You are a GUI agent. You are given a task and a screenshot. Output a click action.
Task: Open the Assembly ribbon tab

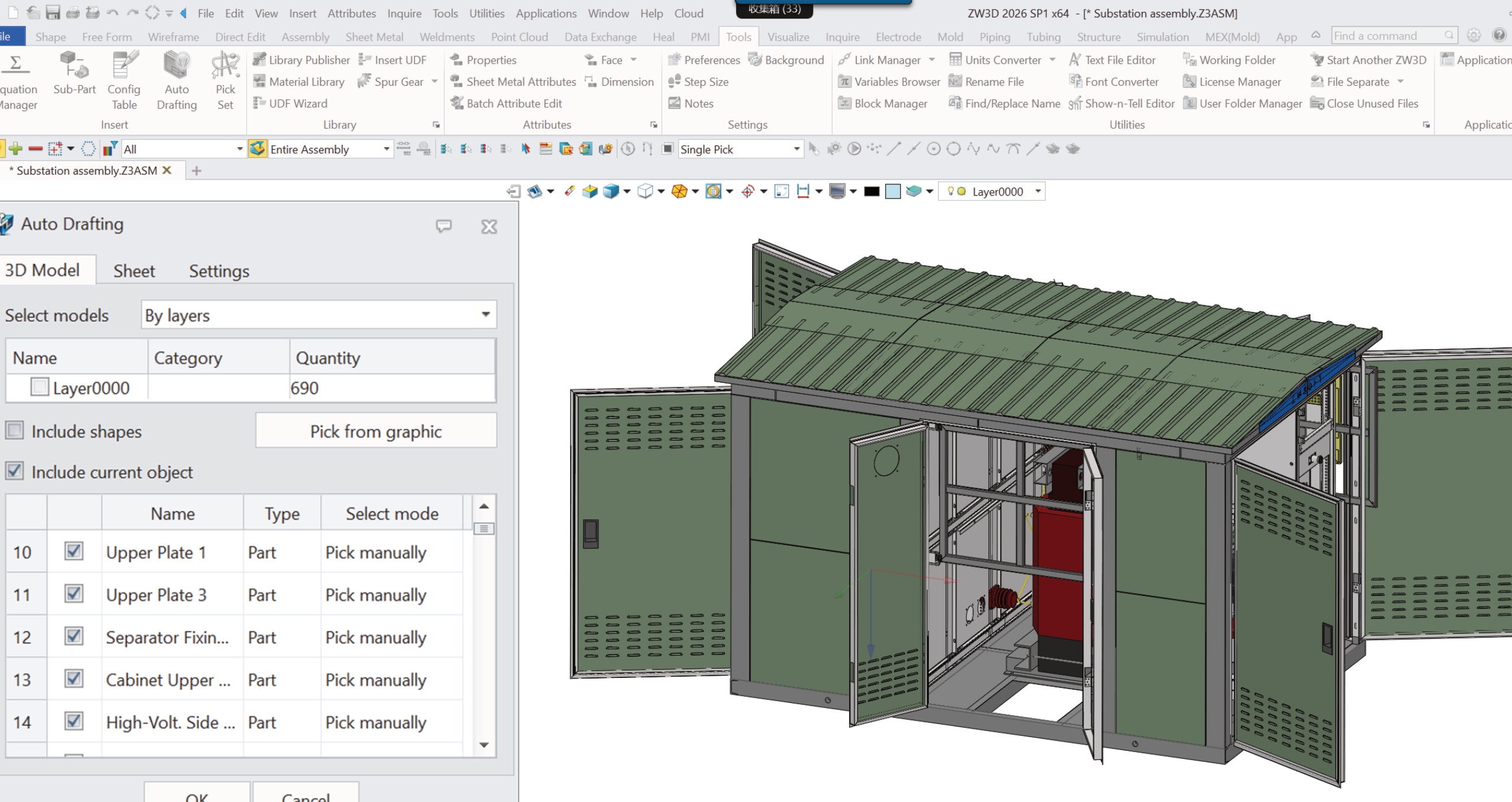[305, 37]
